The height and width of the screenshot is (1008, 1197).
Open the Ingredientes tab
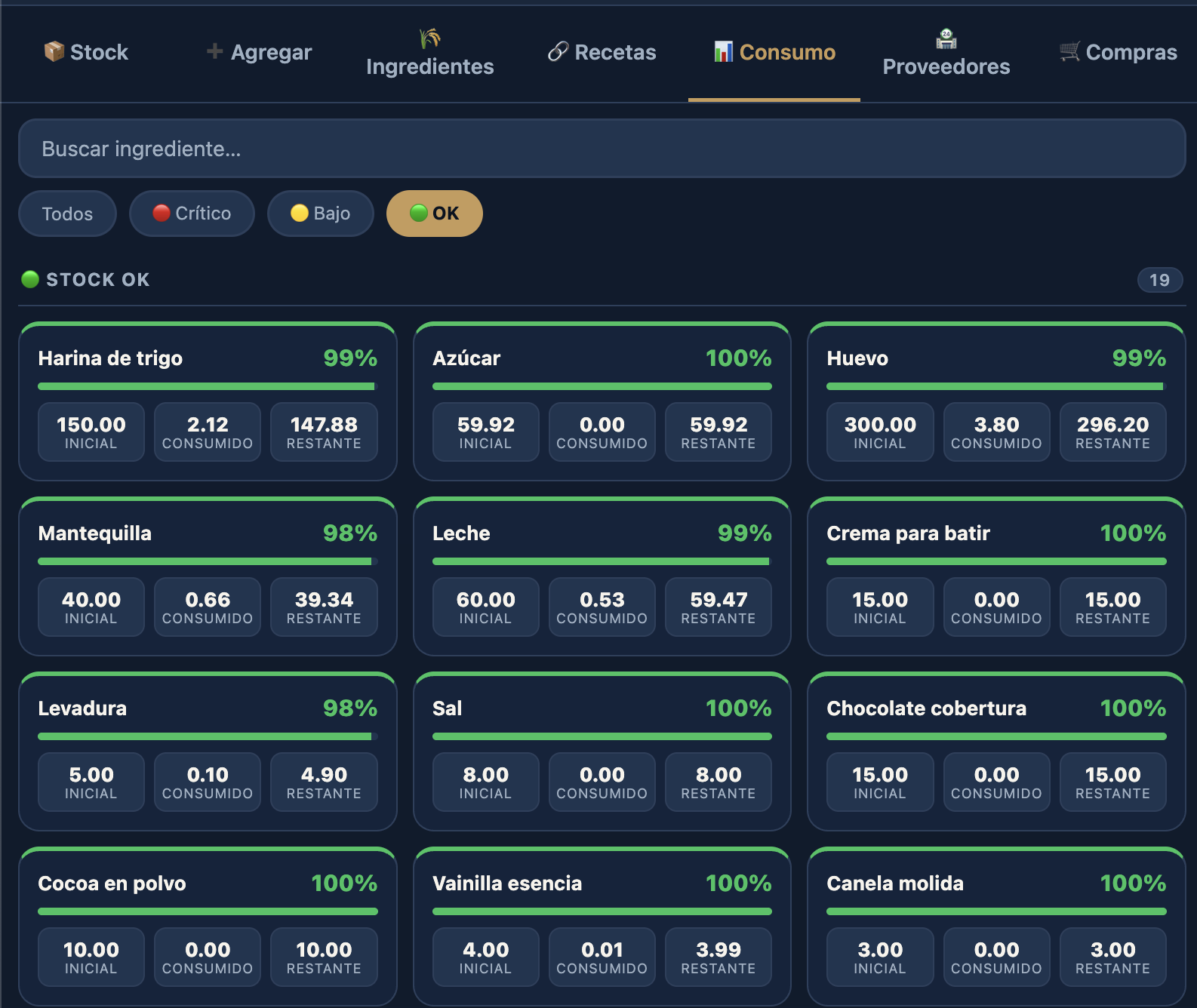tap(430, 52)
